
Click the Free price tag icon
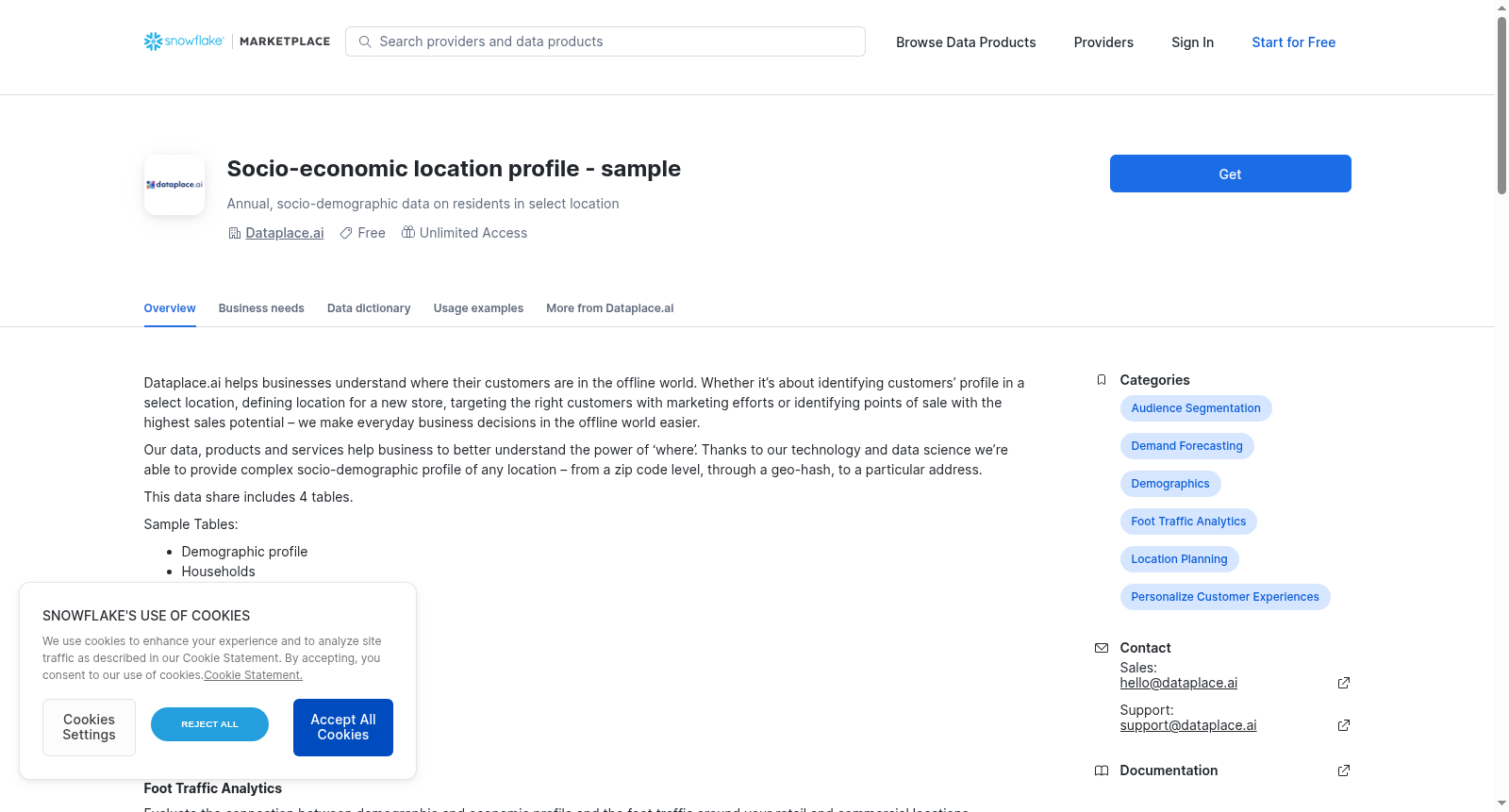click(346, 233)
